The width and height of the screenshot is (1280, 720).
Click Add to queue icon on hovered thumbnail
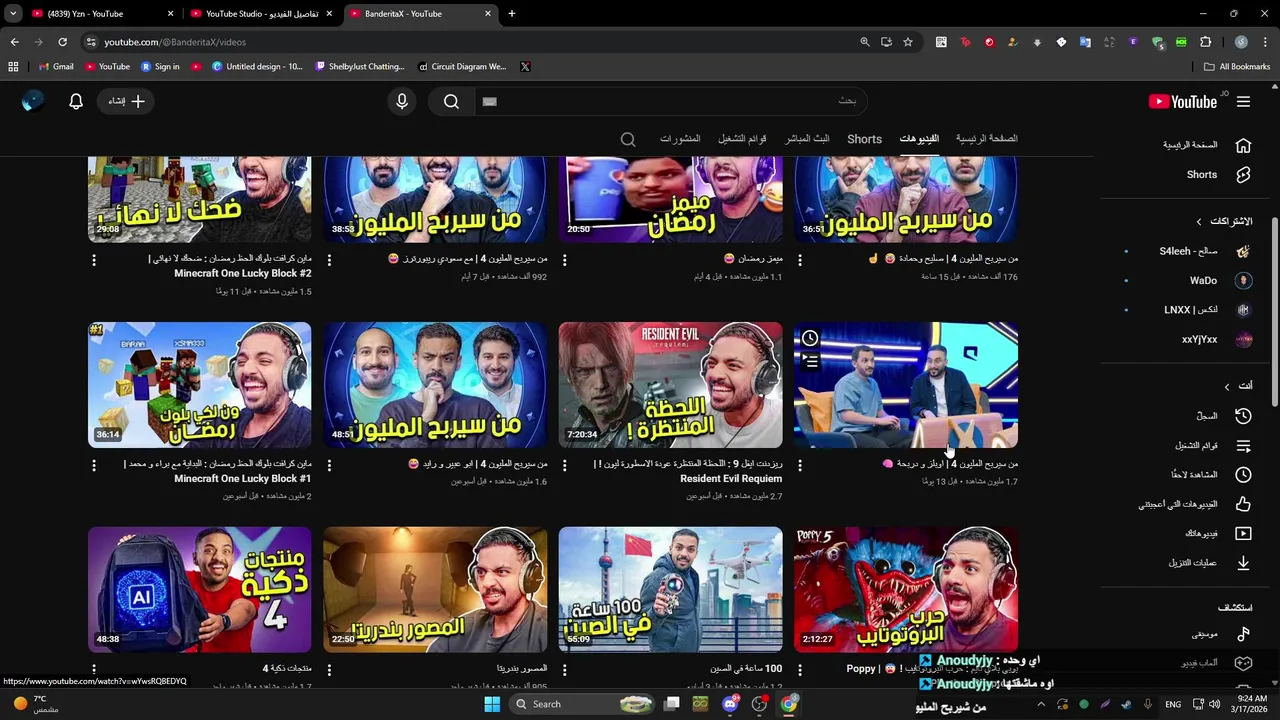810,361
